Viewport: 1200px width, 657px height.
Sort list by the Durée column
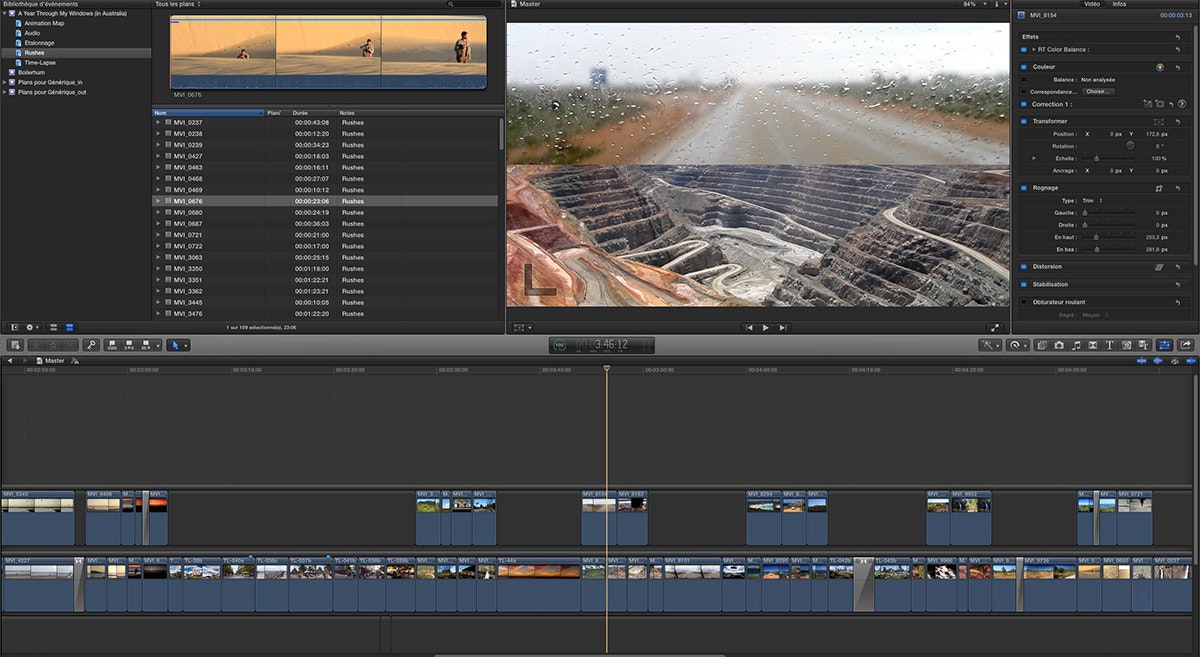(312, 113)
